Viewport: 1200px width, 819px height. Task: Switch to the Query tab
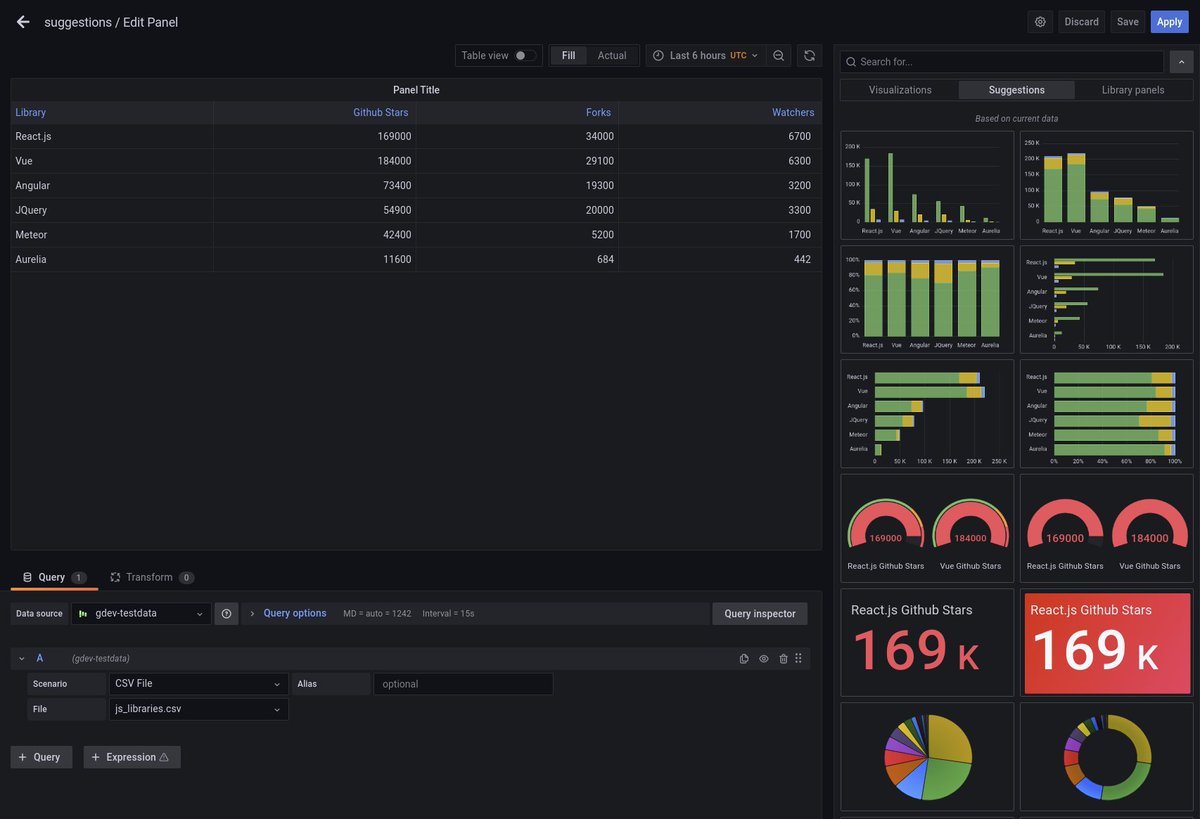54,577
